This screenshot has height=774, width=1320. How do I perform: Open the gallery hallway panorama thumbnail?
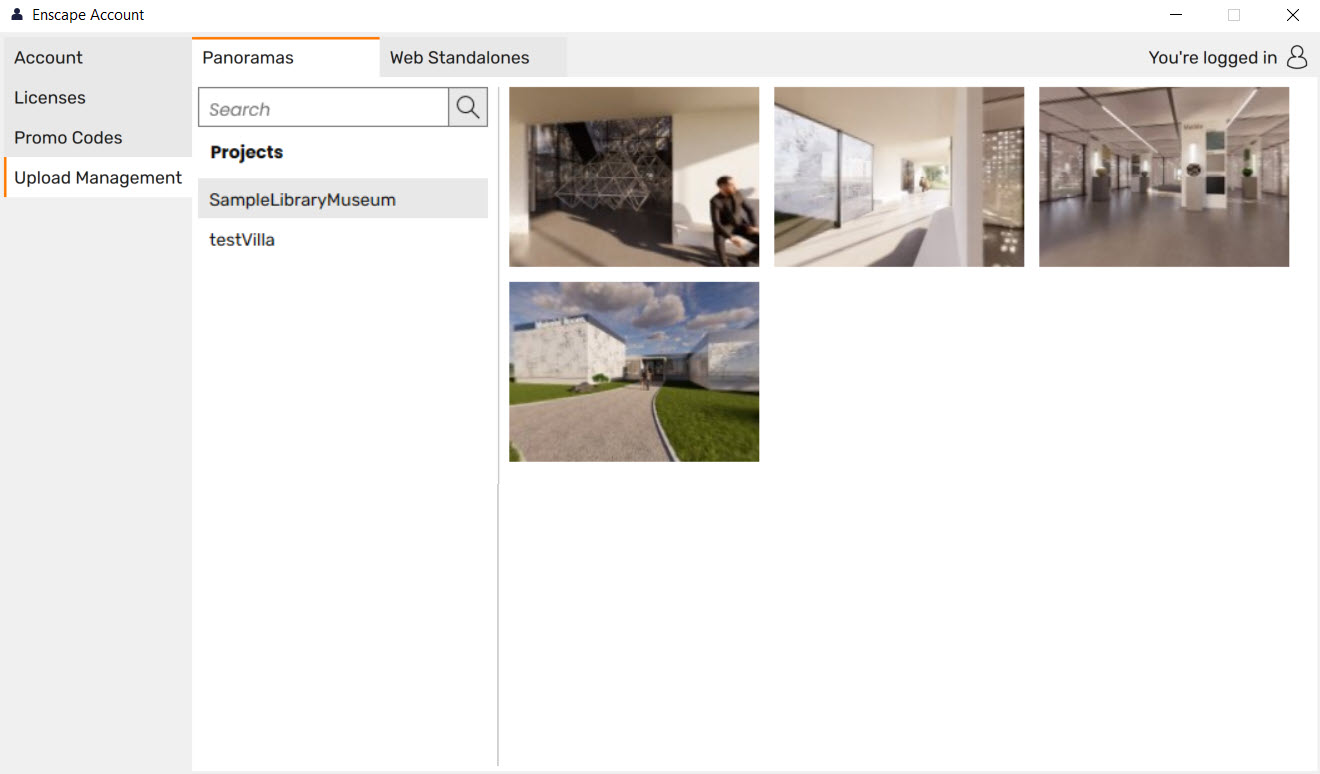click(x=1163, y=176)
